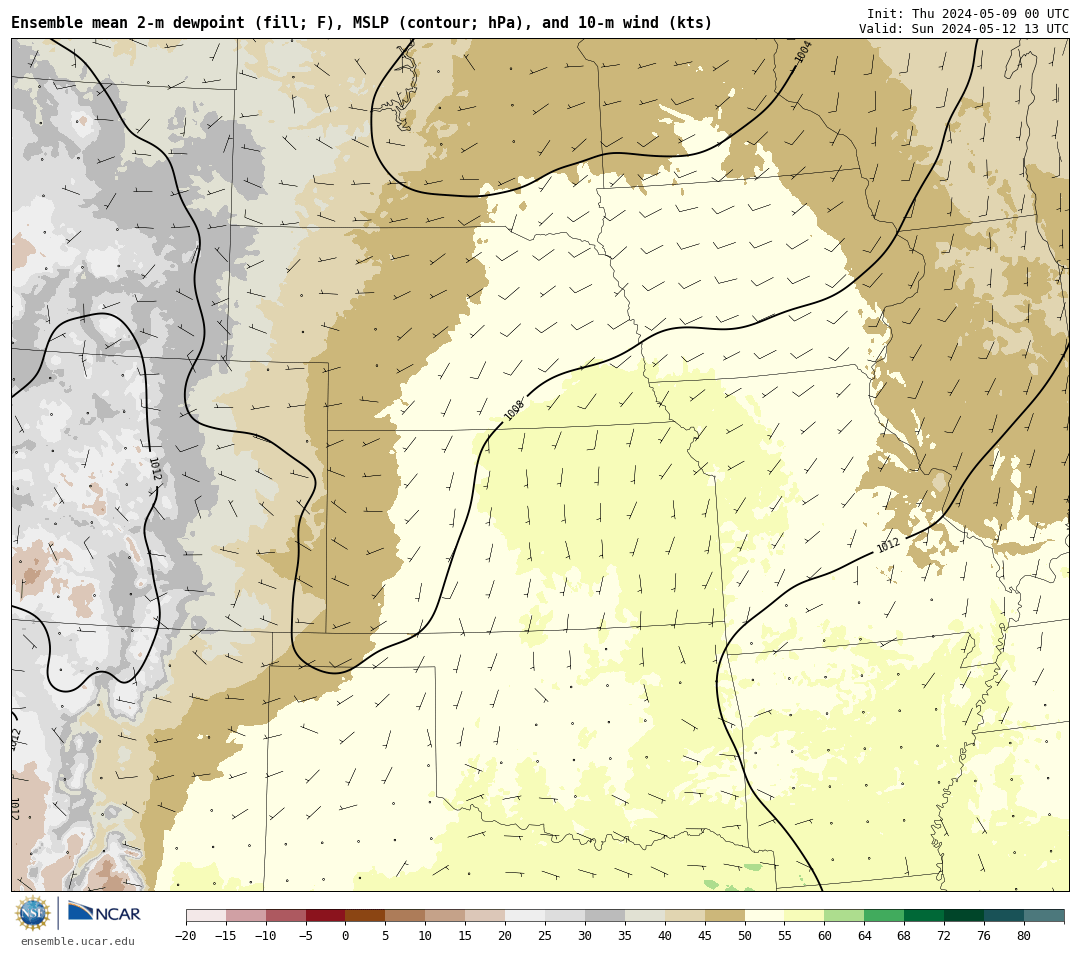
Task: Click the NSF globe logo
Action: pyautogui.click(x=33, y=913)
